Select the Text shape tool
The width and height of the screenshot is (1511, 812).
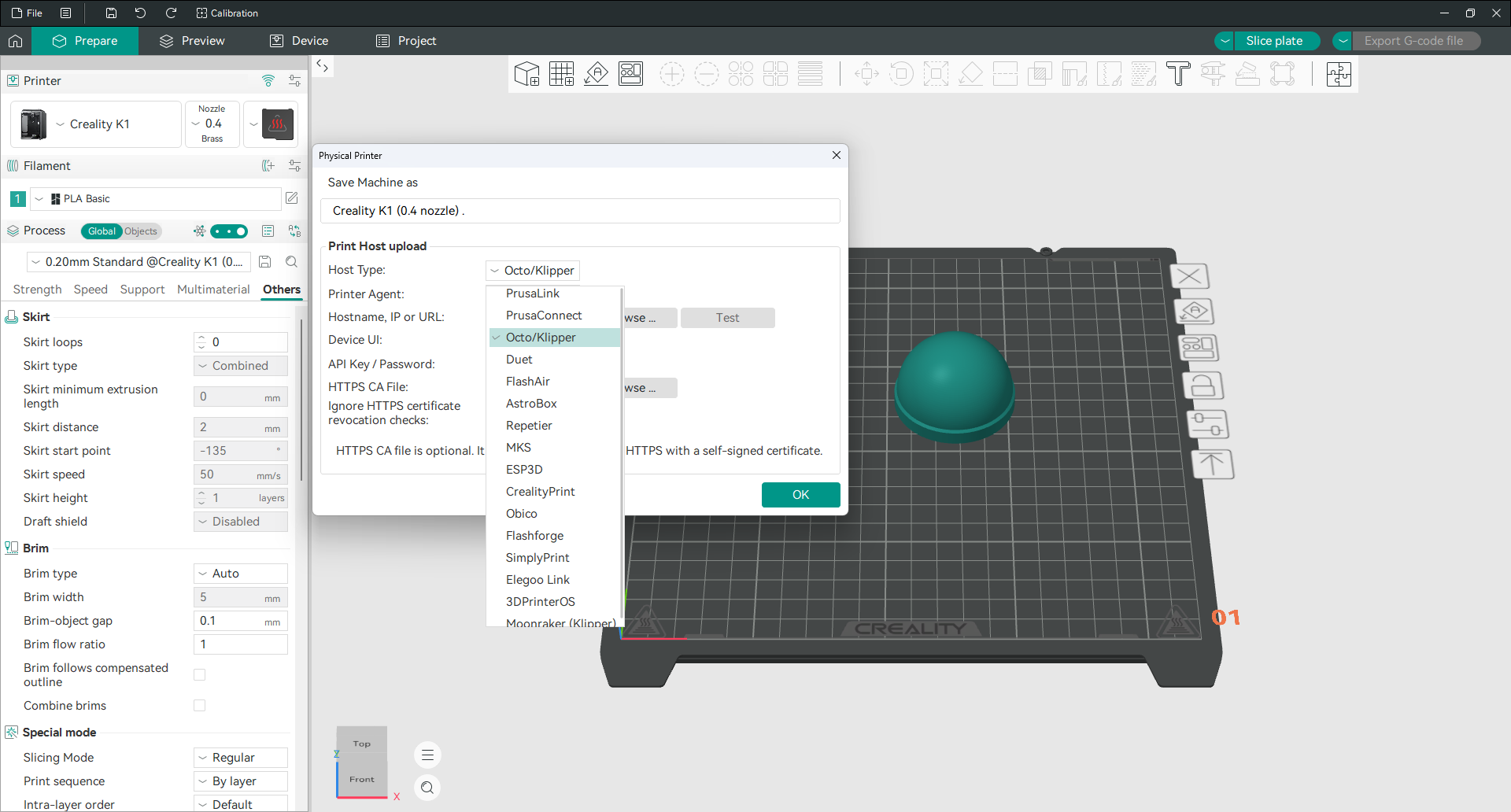coord(1178,74)
